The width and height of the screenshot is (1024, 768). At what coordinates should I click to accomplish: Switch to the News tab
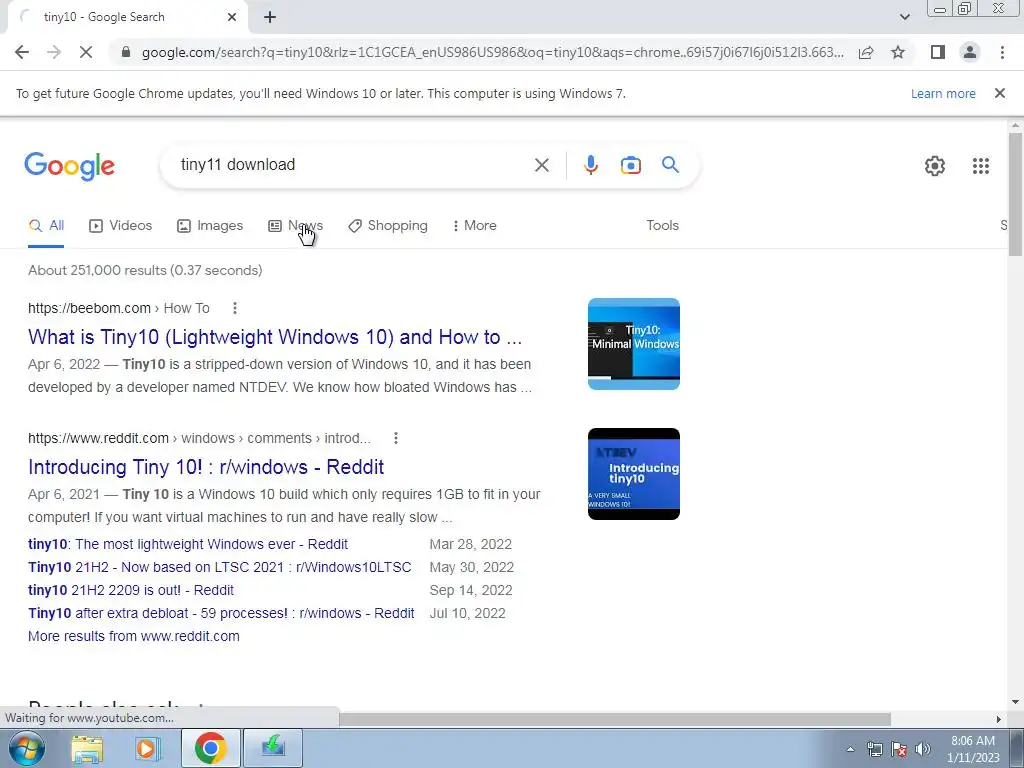(x=295, y=226)
